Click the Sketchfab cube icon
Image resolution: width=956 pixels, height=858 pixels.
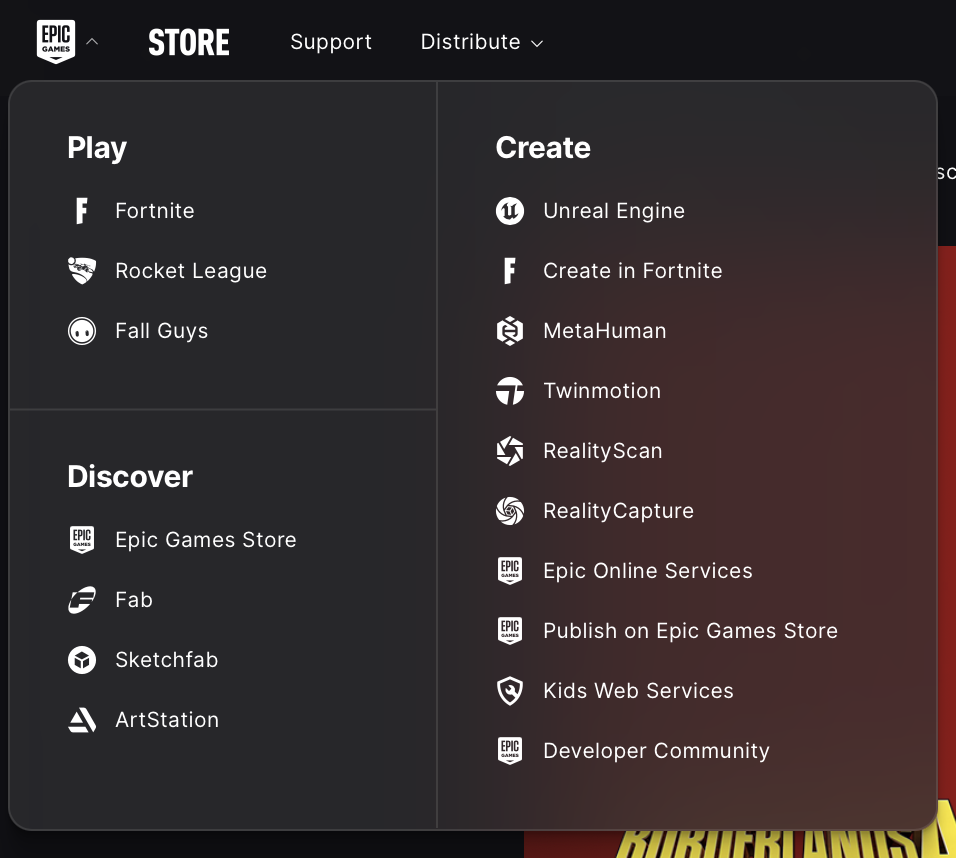[82, 660]
